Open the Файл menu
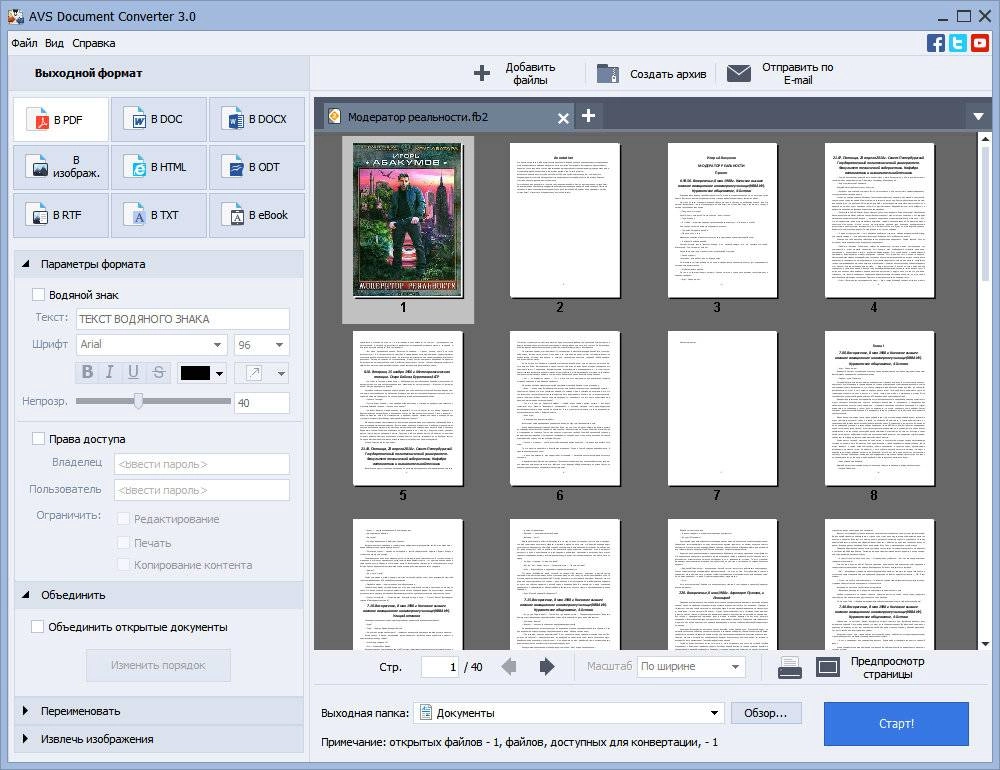 [x=24, y=43]
